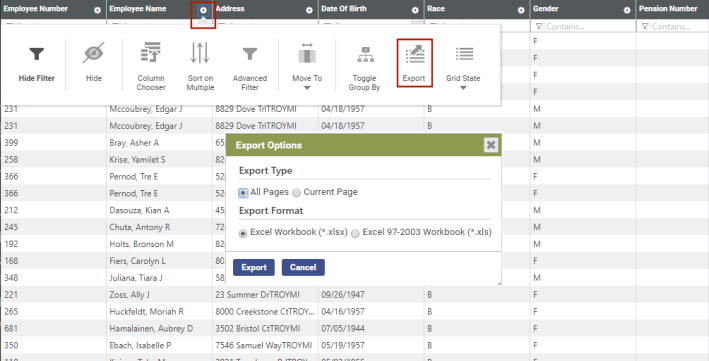Click address 23 Summer DrTROYMI
The height and width of the screenshot is (361, 709).
257,294
